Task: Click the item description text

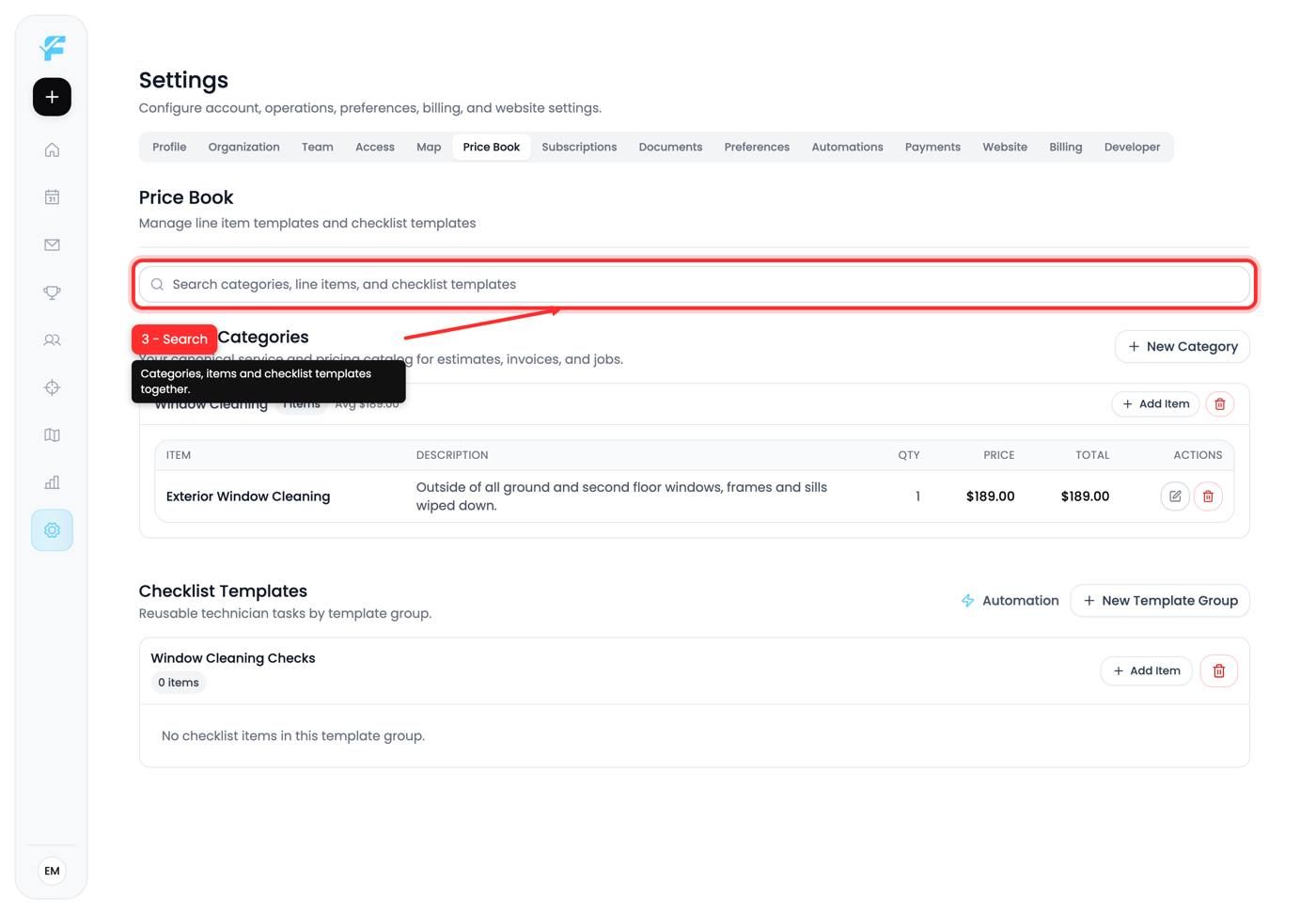Action: tap(621, 496)
